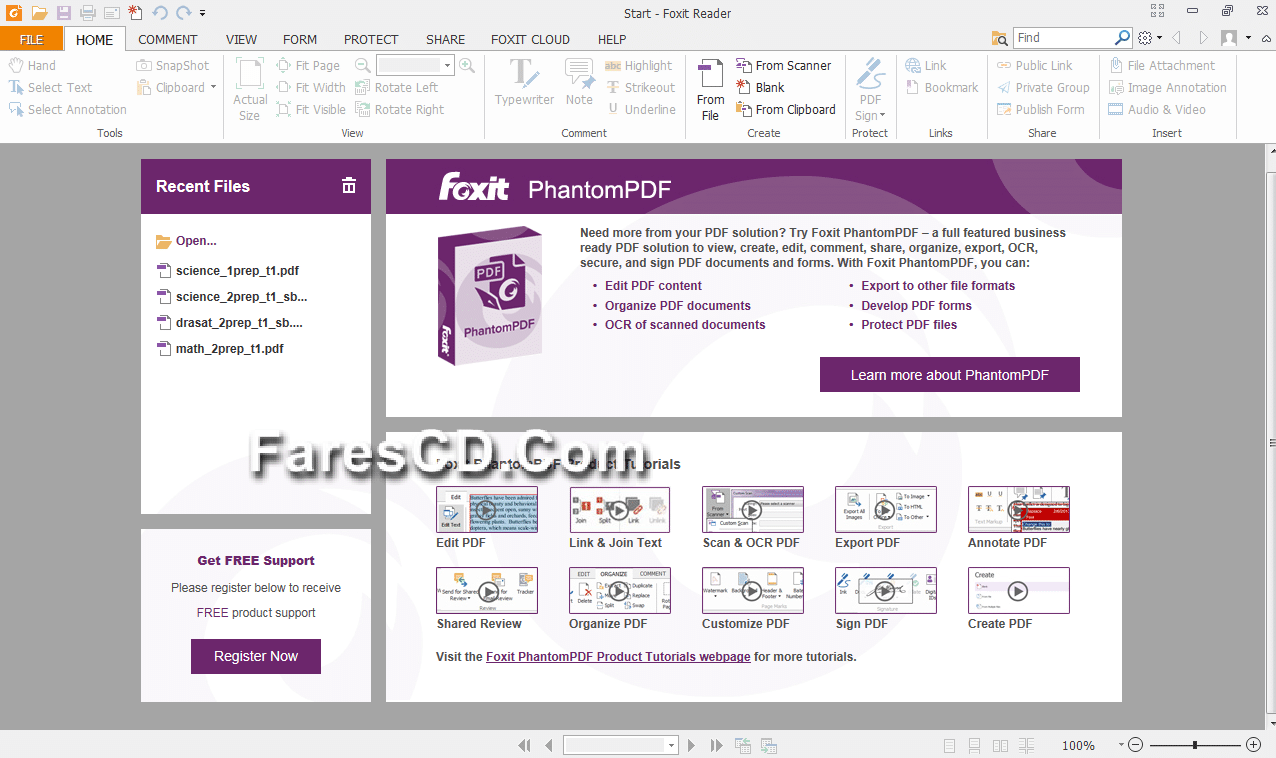
Task: Set view to Actual Size
Action: tap(250, 88)
